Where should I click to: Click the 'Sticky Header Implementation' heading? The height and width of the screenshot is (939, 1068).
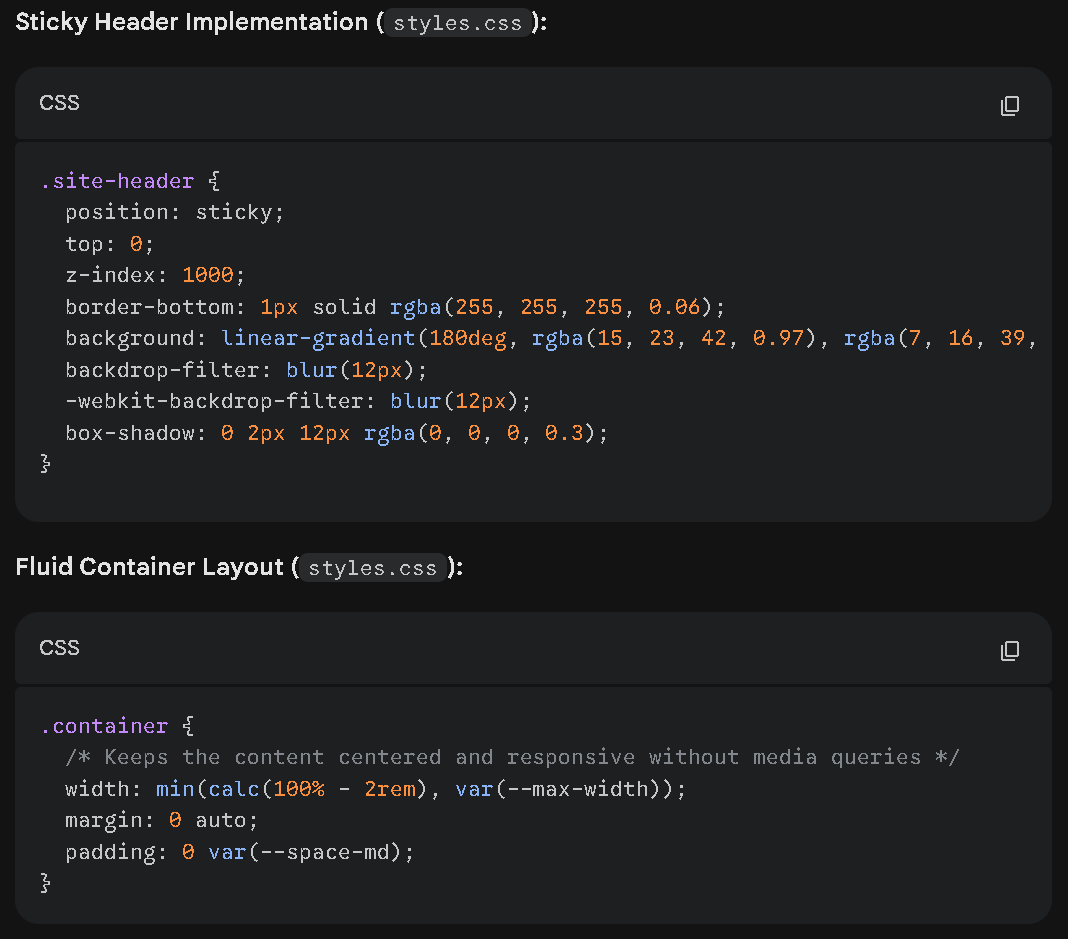pos(191,22)
